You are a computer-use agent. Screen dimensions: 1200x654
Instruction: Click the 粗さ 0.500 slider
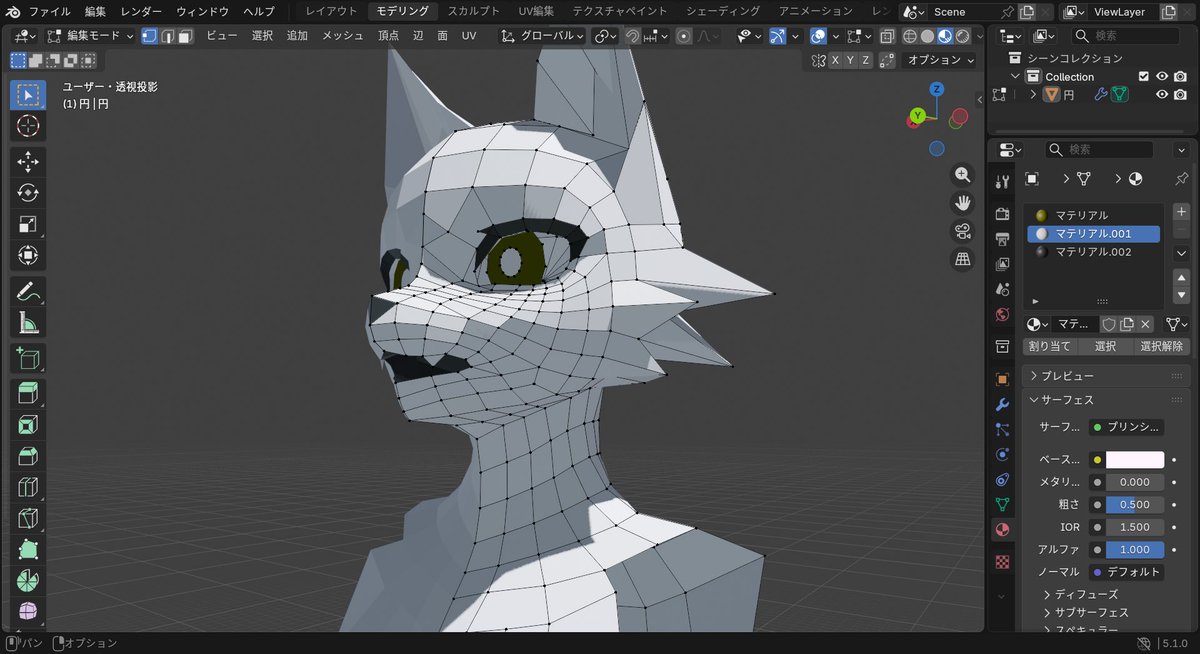1135,504
